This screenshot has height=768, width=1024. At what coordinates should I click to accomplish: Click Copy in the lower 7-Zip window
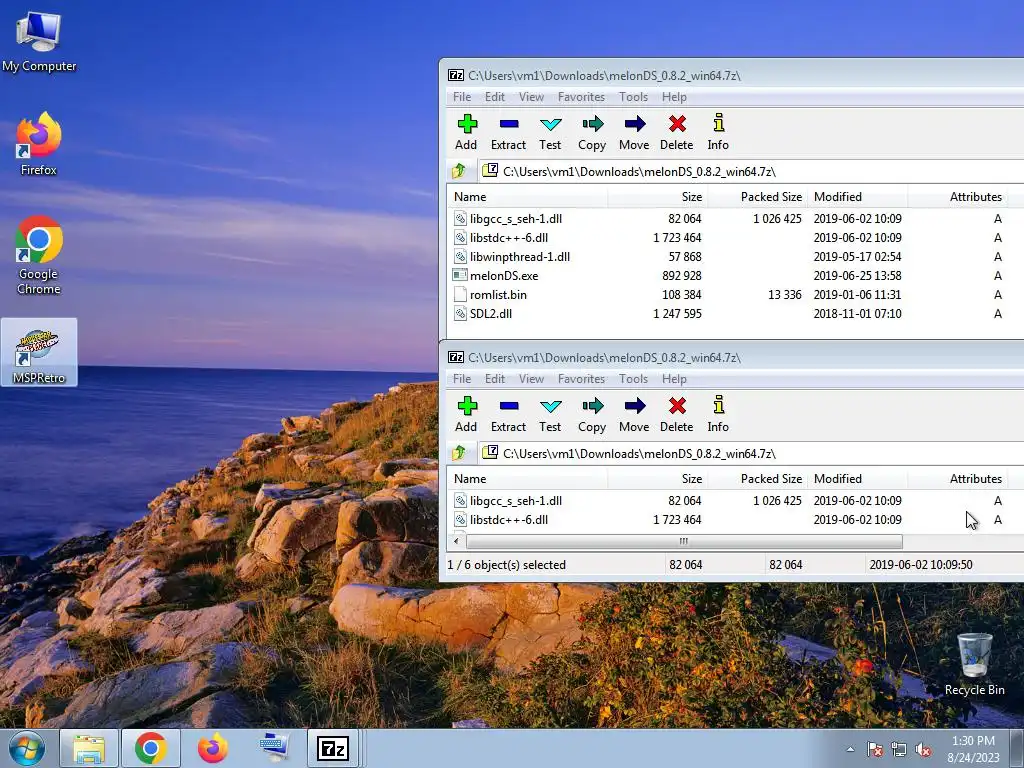tap(592, 415)
